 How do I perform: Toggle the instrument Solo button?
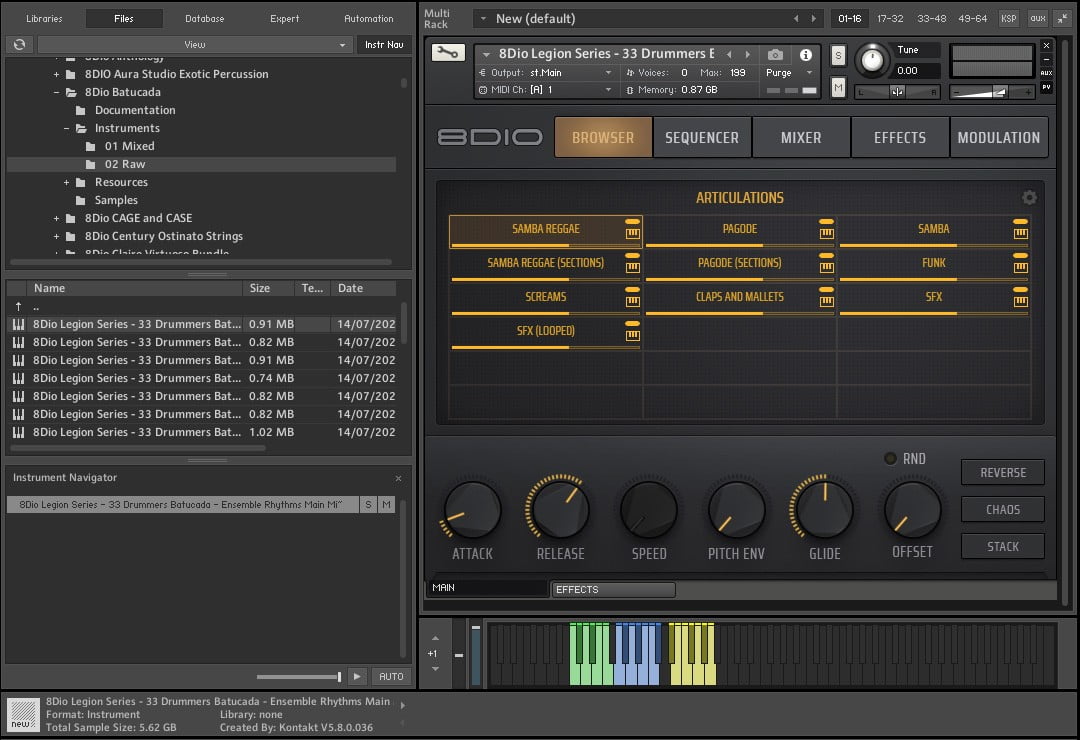[838, 55]
